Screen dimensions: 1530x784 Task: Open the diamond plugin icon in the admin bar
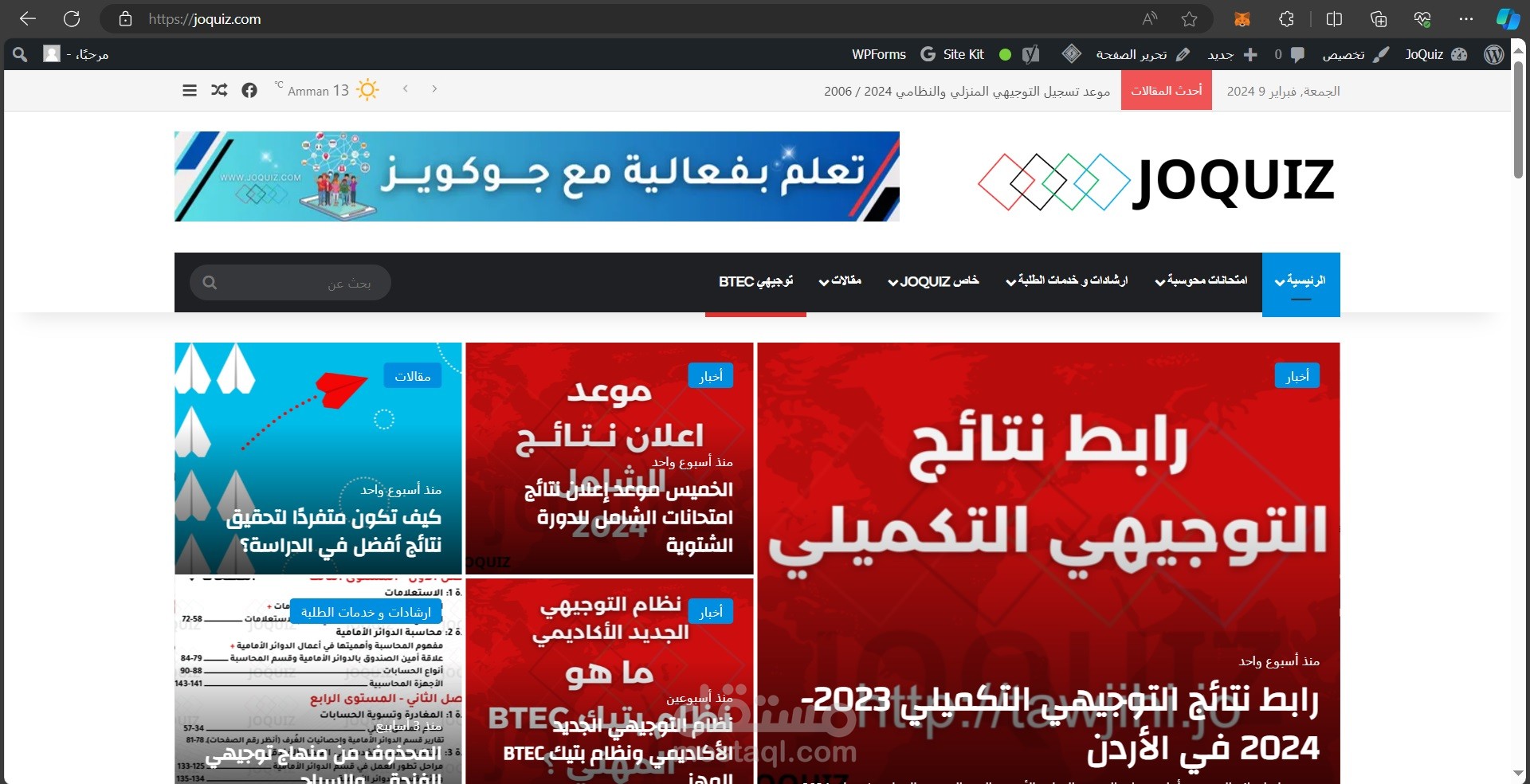1072,54
